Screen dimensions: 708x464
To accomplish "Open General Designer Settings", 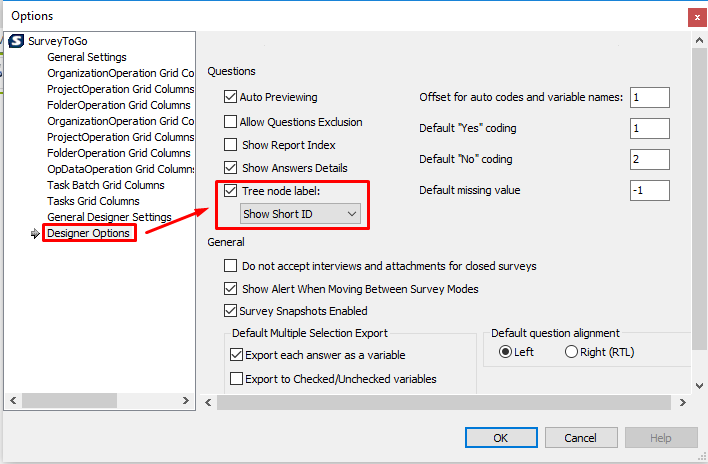I will tap(109, 217).
